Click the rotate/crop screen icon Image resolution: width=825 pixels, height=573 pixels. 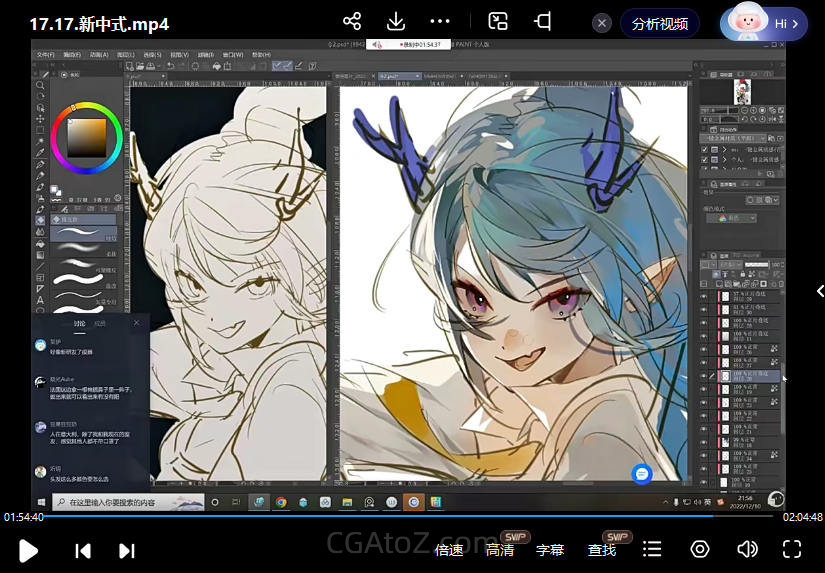pyautogui.click(x=543, y=22)
